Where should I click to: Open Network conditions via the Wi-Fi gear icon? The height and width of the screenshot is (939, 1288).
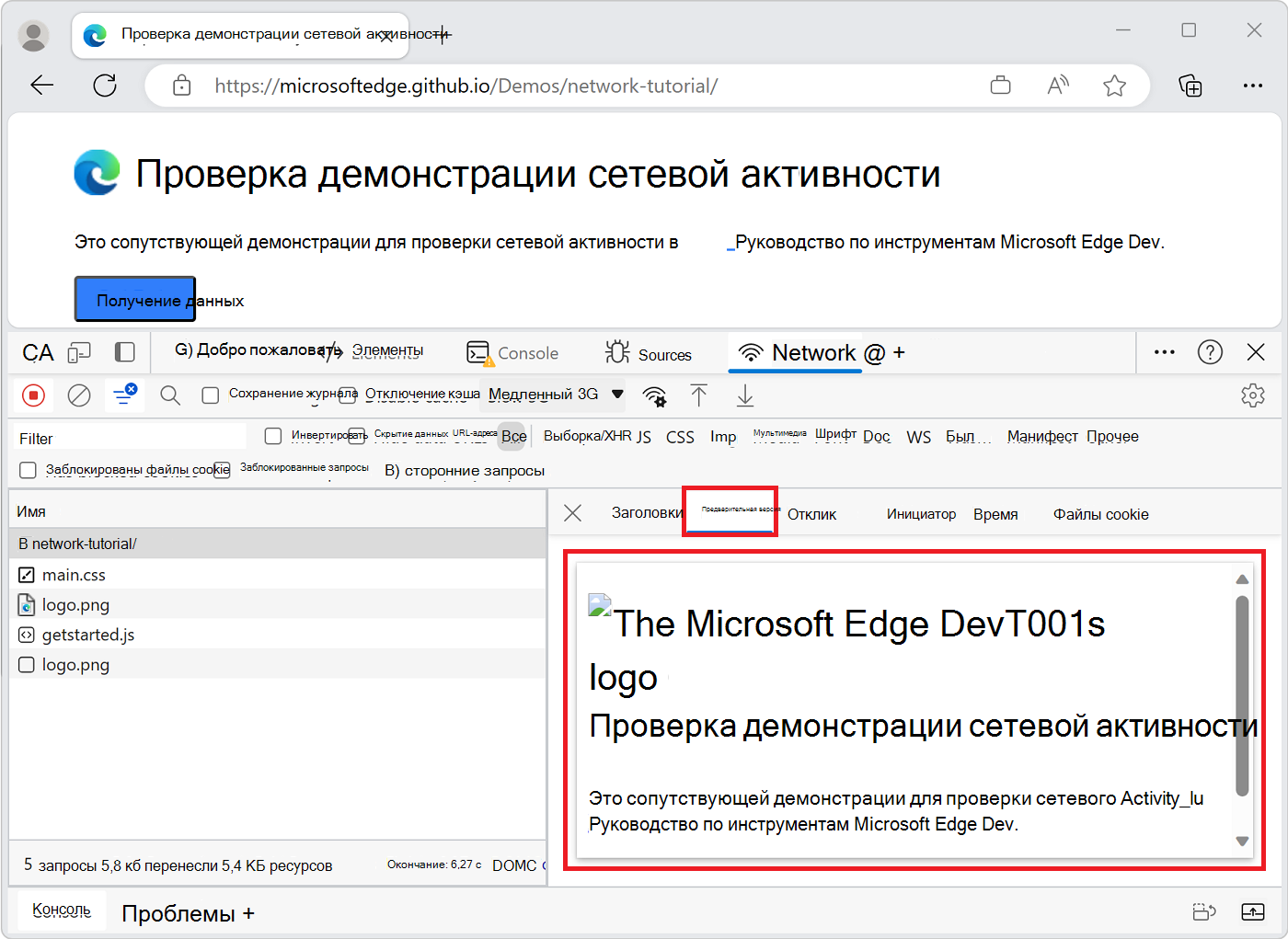tap(654, 395)
